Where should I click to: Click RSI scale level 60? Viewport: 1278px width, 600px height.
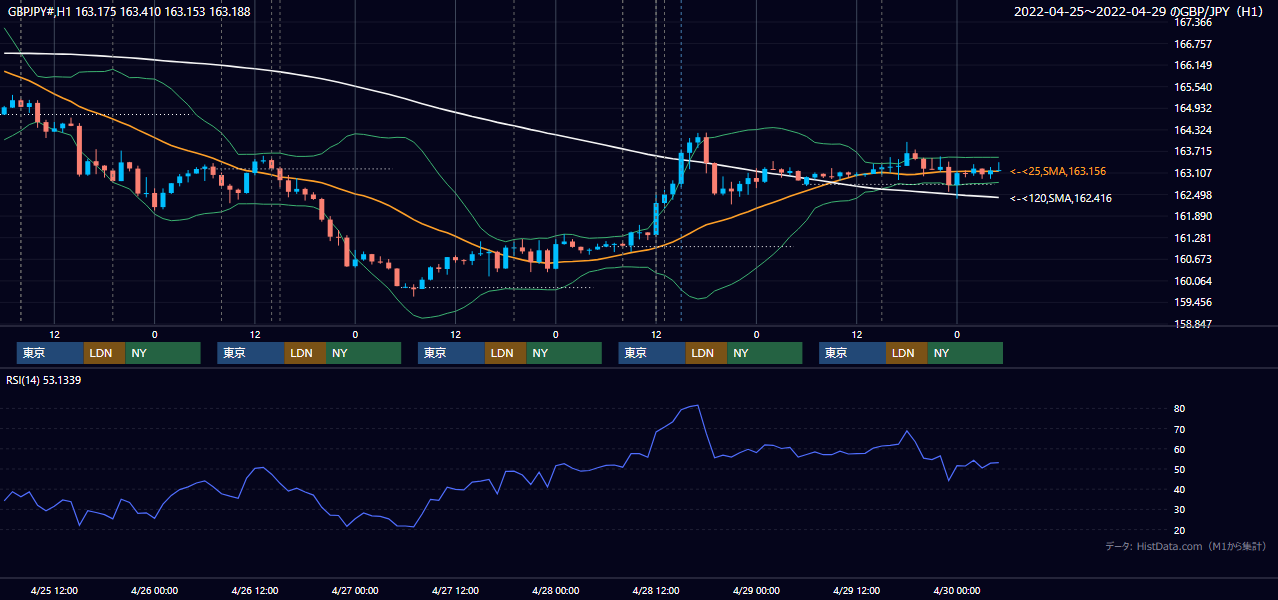click(x=1180, y=449)
